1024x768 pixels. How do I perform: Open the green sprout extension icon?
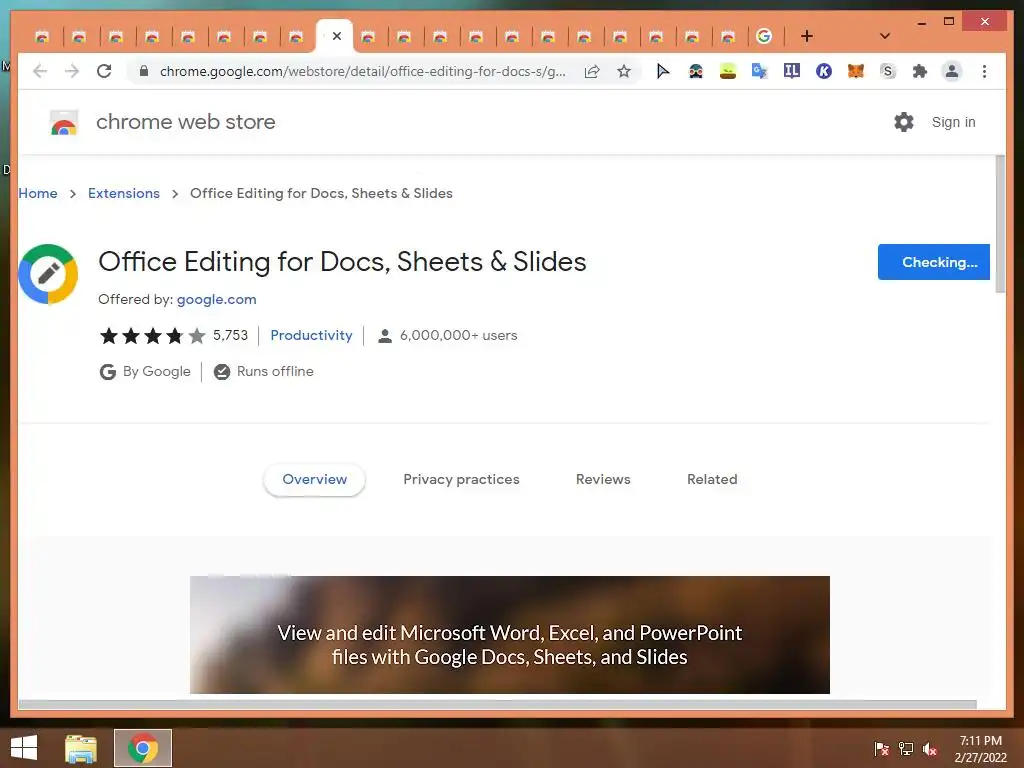pos(728,71)
